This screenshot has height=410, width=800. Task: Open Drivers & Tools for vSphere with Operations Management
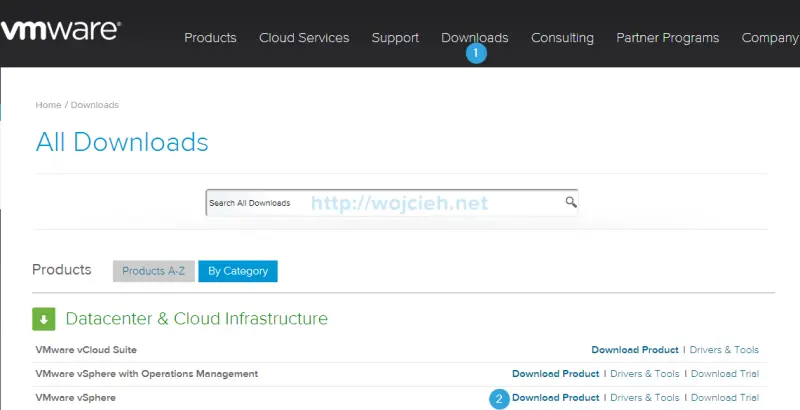pos(645,374)
